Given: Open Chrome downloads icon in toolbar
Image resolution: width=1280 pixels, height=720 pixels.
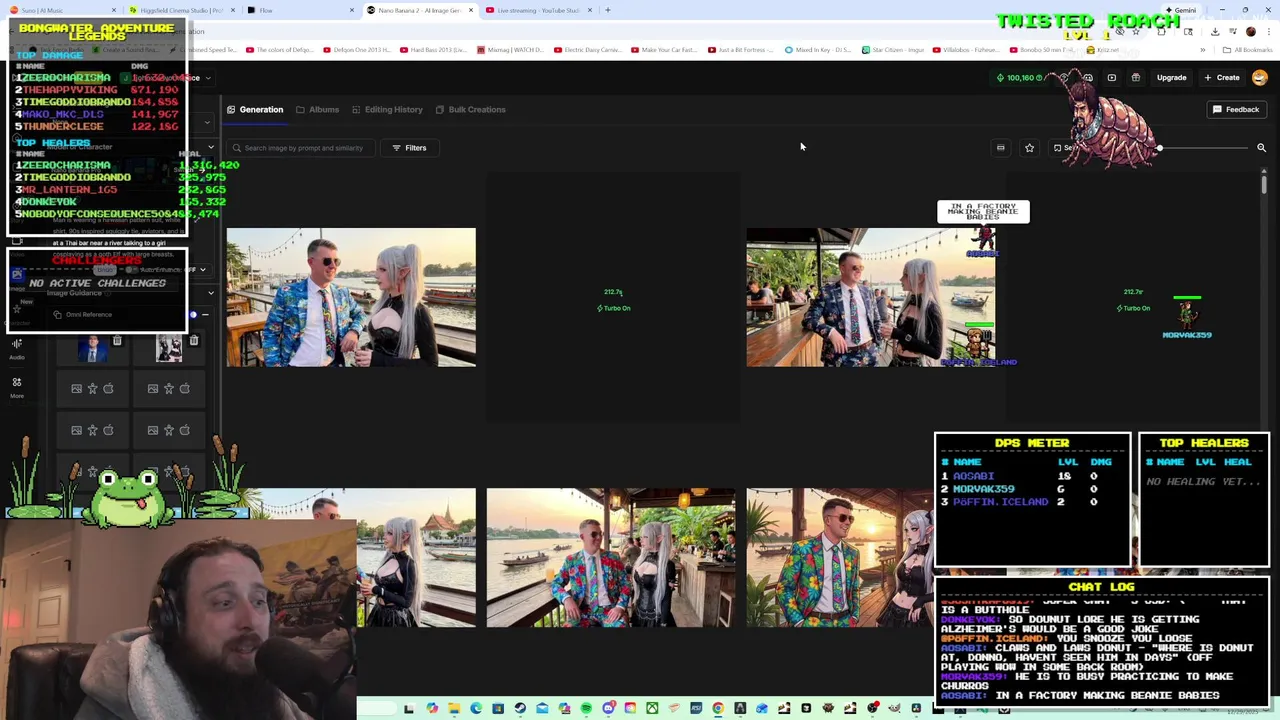Looking at the screenshot, I should click(1215, 31).
